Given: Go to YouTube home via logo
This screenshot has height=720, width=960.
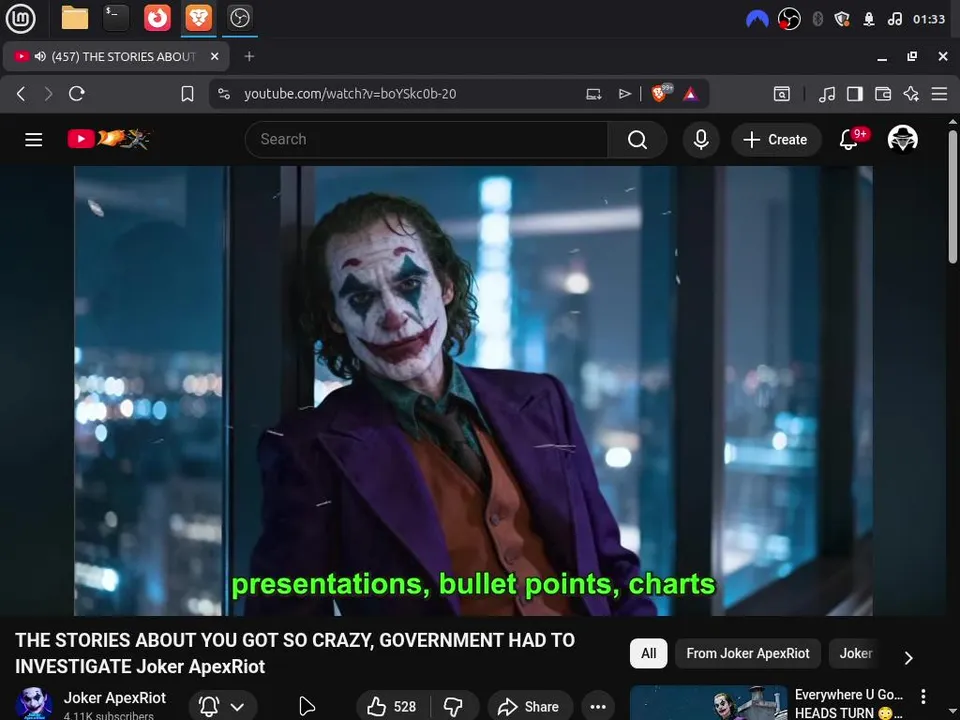Looking at the screenshot, I should 108,139.
